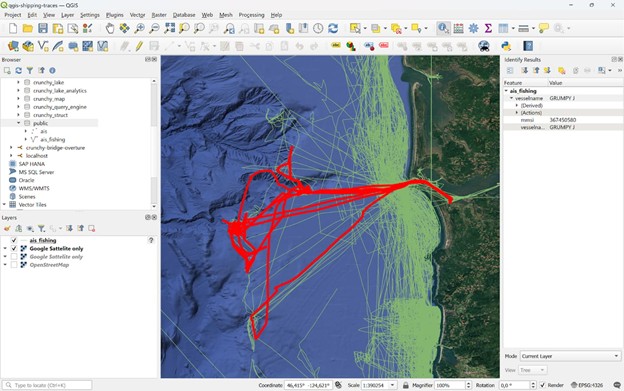Open the Python Console icon
This screenshot has width=624, height=391.
pyautogui.click(x=506, y=46)
